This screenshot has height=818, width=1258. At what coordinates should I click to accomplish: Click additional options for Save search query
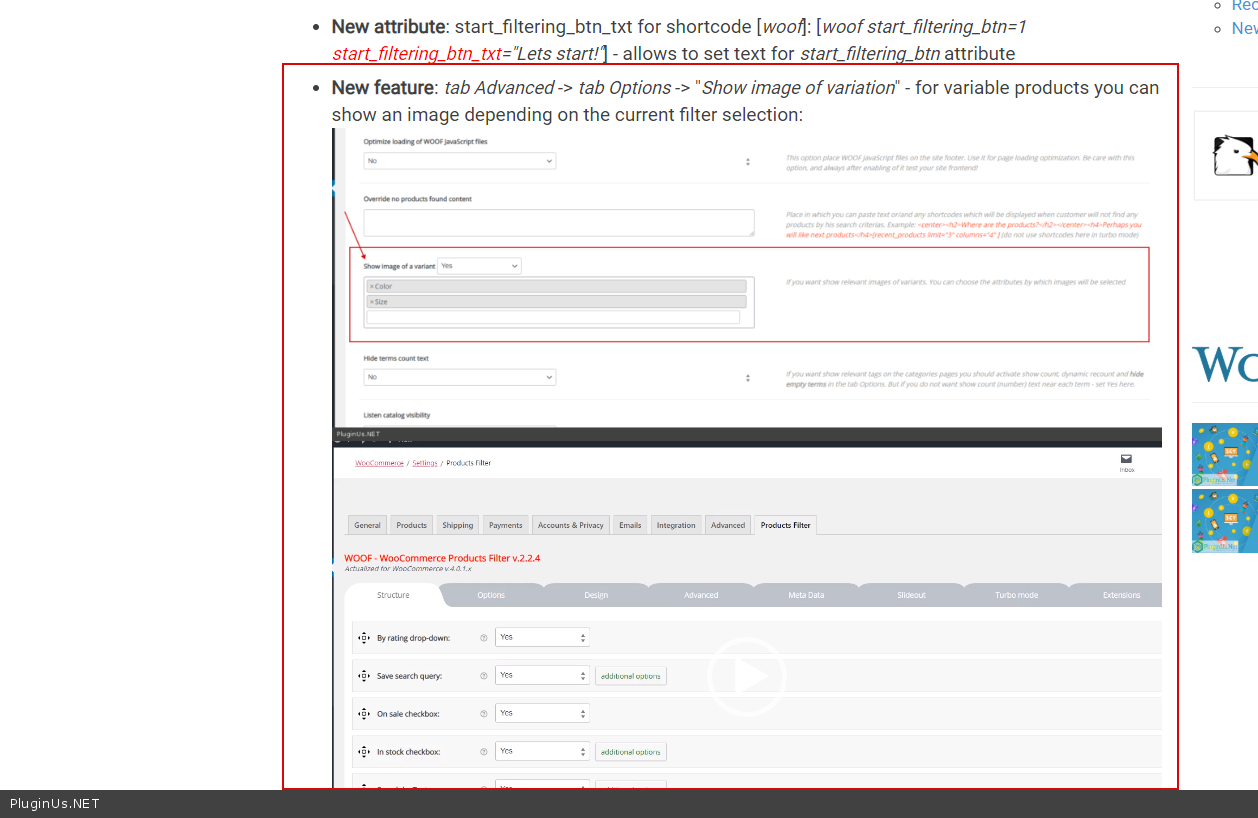coord(631,676)
